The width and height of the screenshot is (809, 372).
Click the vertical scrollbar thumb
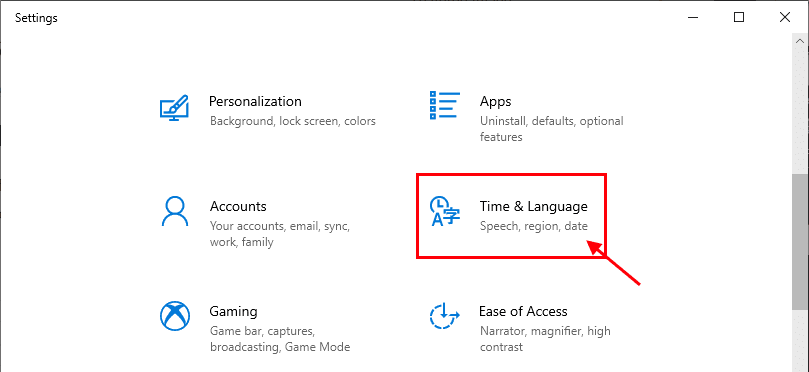(800, 241)
